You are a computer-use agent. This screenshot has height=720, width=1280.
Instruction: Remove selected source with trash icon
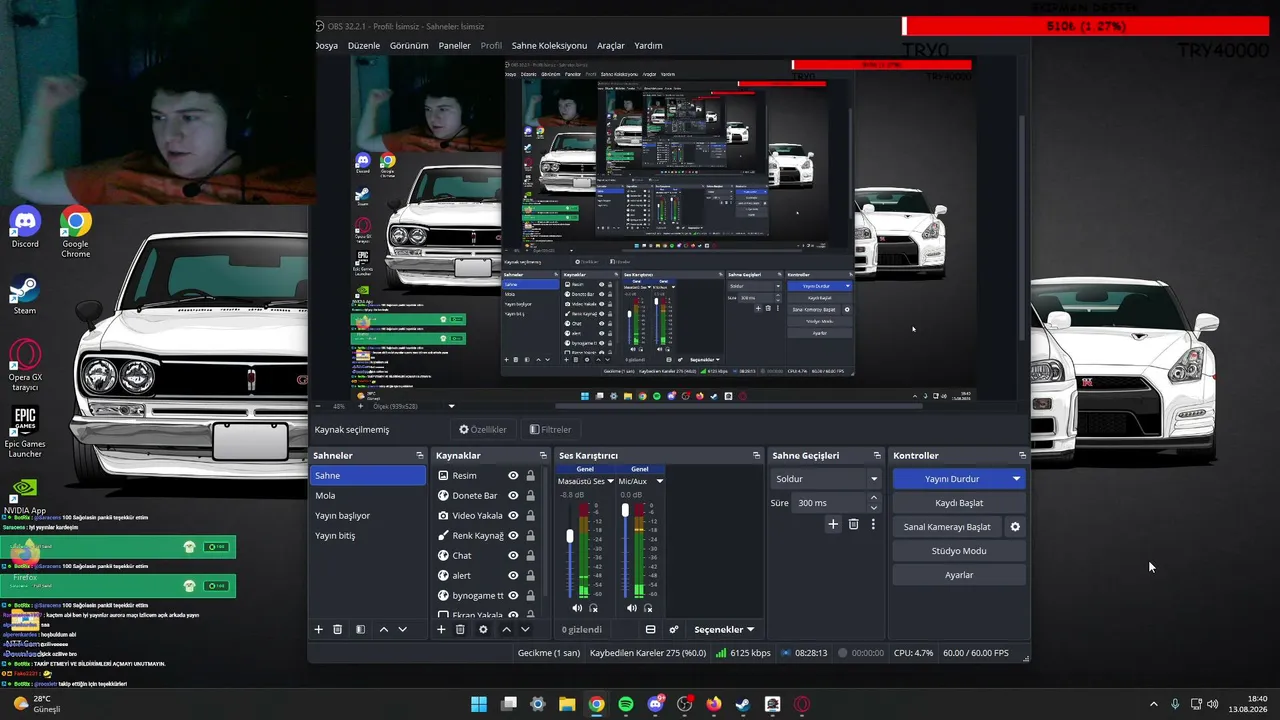click(x=460, y=629)
